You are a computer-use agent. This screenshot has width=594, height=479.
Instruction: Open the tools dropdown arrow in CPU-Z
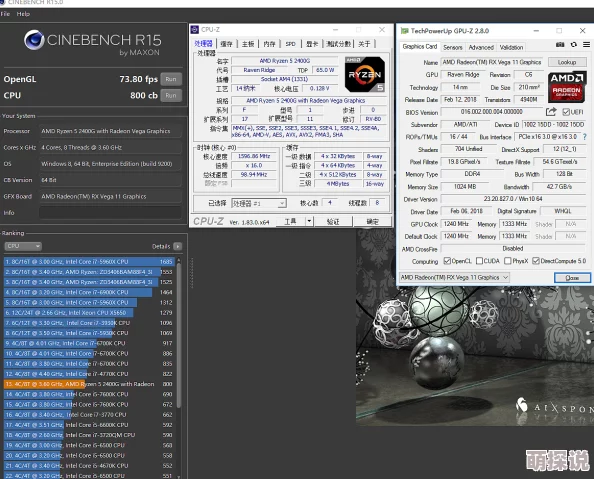[x=309, y=221]
